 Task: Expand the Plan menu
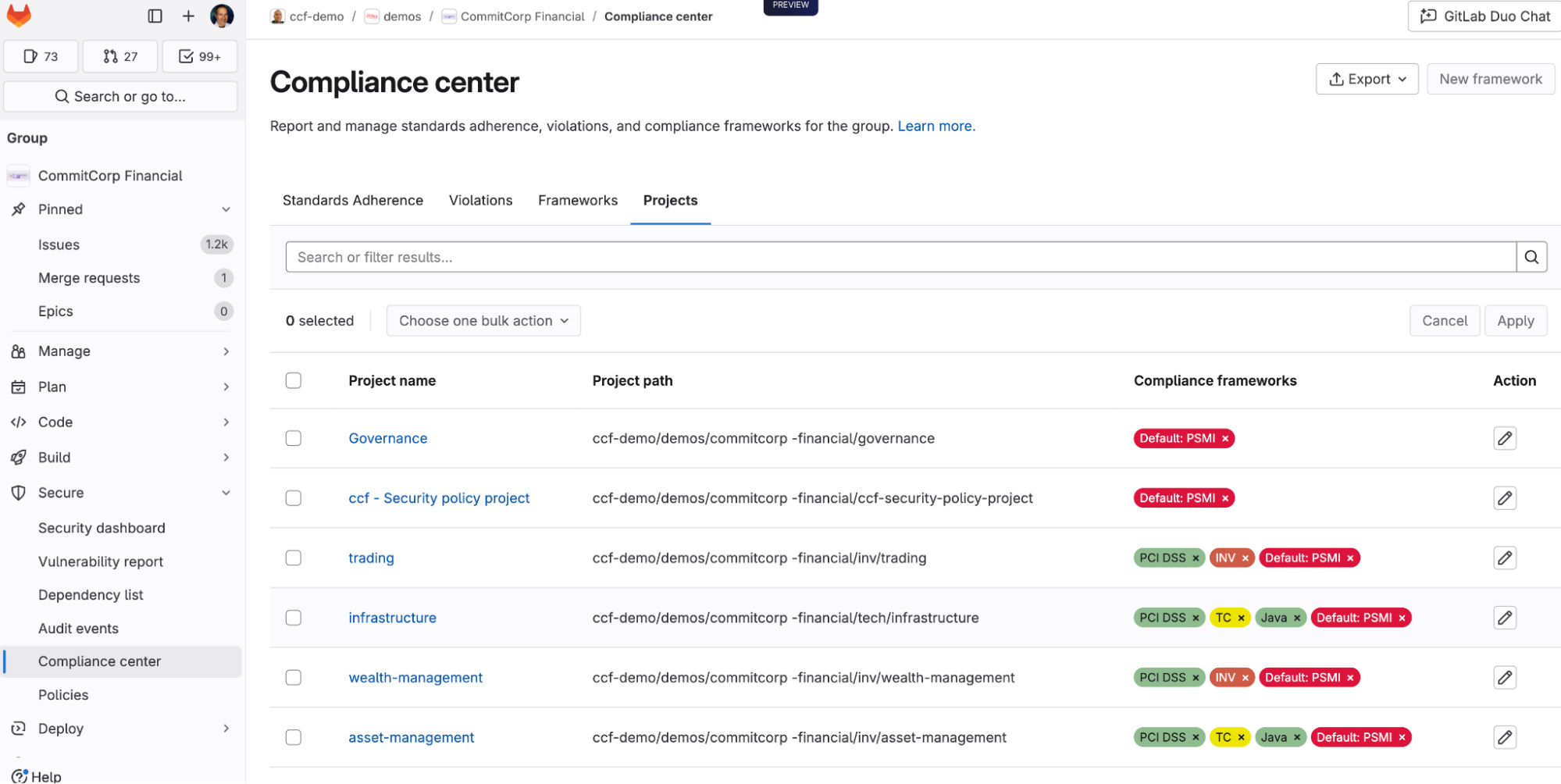pos(226,387)
